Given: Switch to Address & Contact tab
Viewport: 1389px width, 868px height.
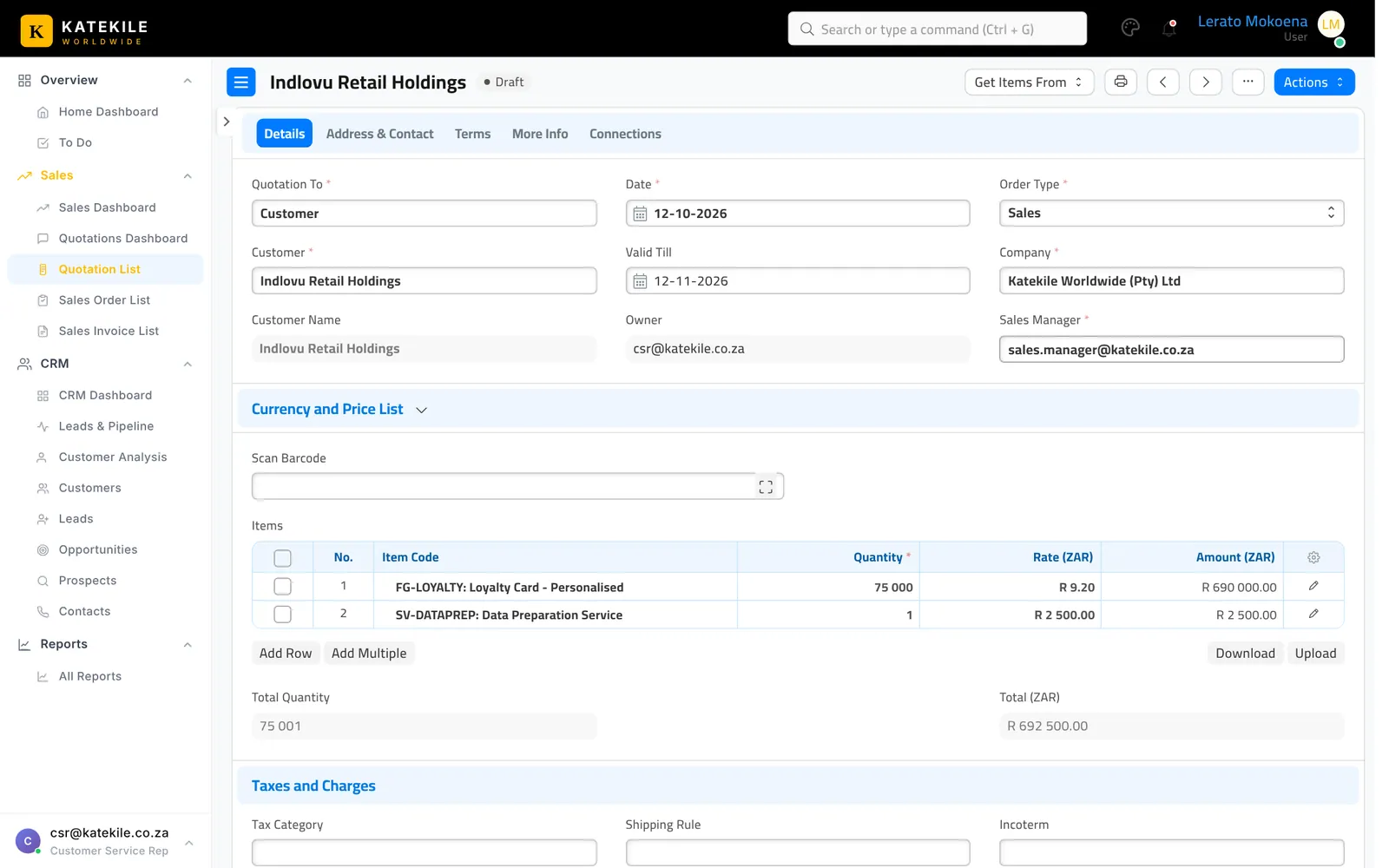Looking at the screenshot, I should 379,134.
